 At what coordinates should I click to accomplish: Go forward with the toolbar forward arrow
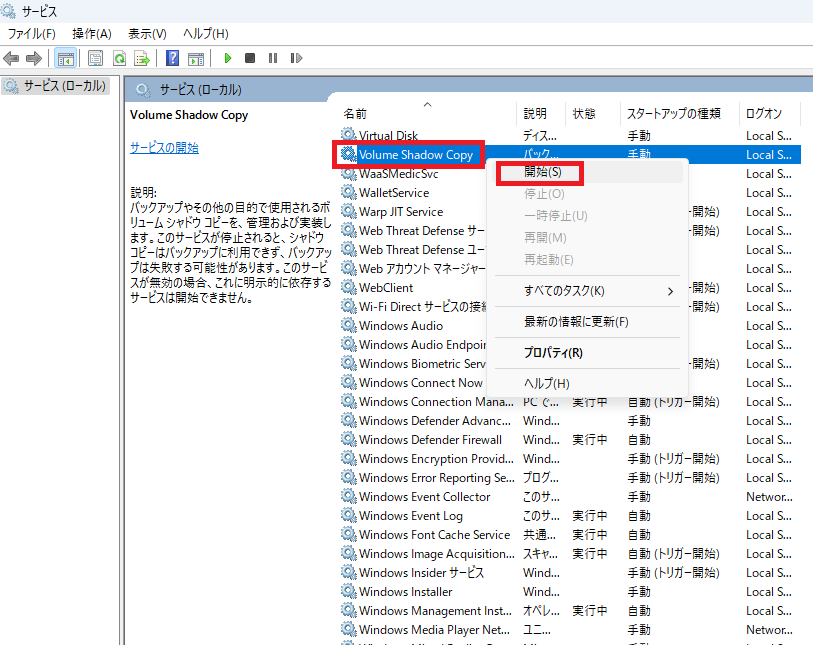(34, 58)
